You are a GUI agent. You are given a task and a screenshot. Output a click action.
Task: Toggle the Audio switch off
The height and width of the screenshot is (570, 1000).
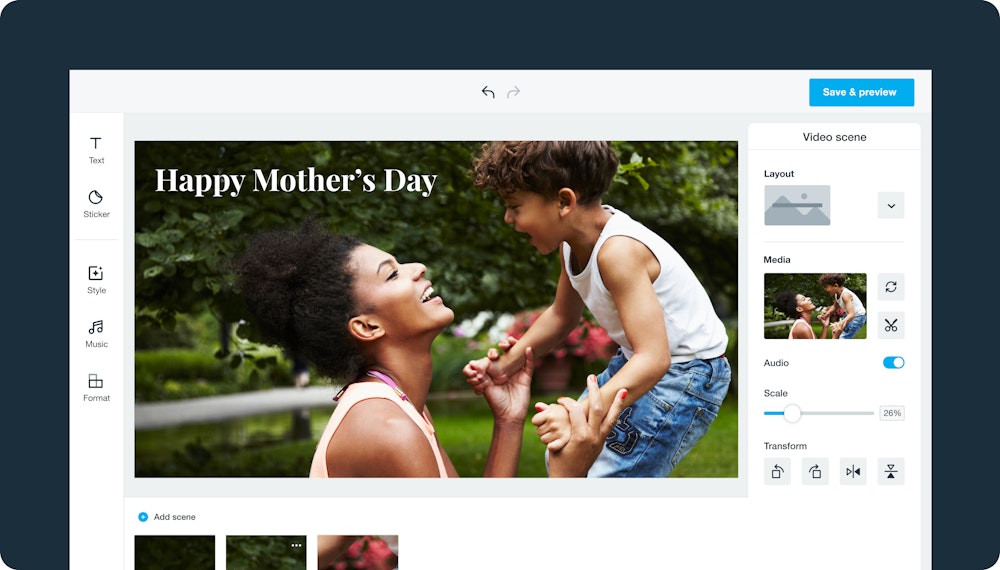coord(893,363)
